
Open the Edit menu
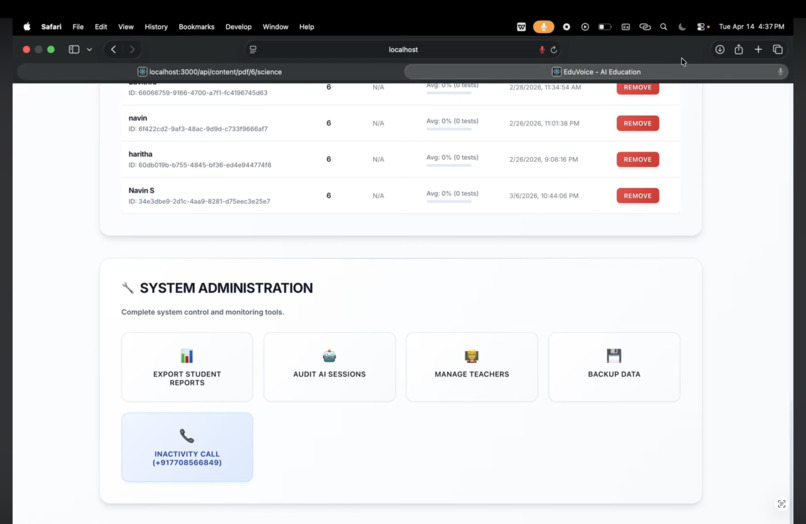(x=101, y=27)
